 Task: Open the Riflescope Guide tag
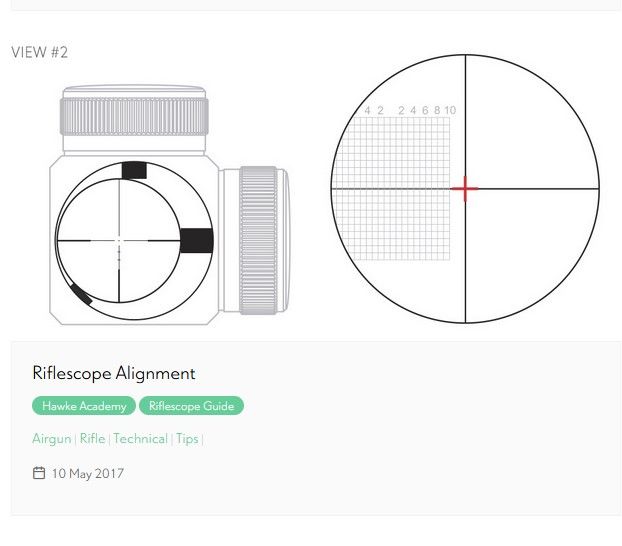pyautogui.click(x=191, y=406)
